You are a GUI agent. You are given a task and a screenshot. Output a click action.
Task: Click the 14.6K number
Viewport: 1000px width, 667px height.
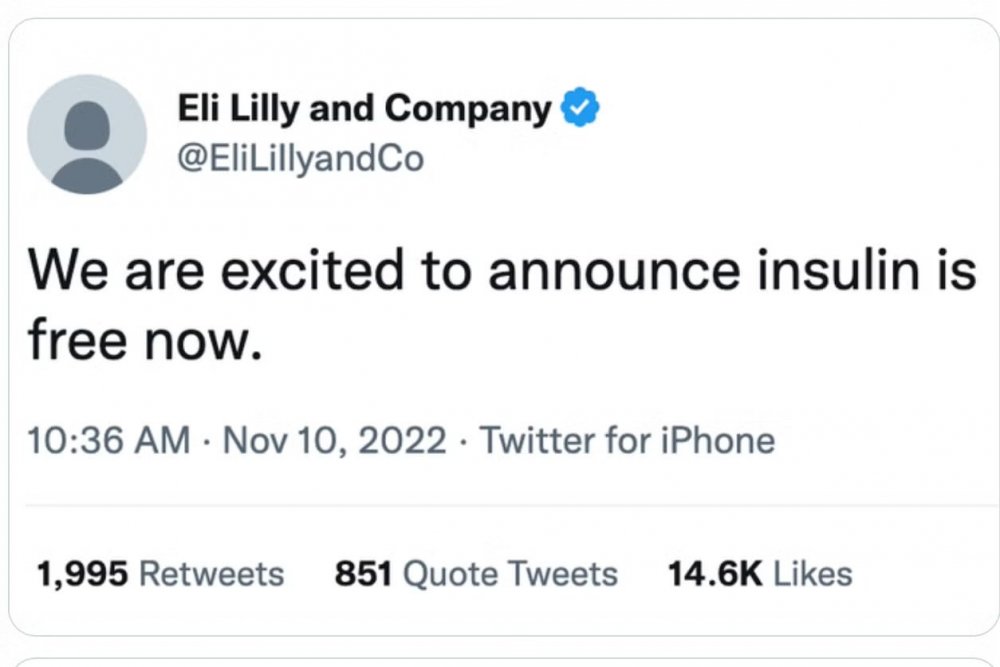(714, 574)
